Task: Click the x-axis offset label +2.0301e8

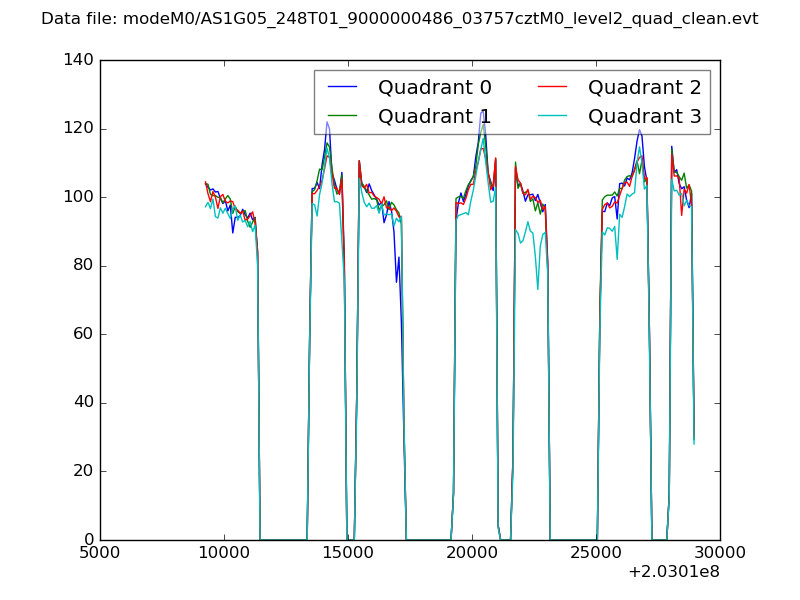Action: (673, 573)
